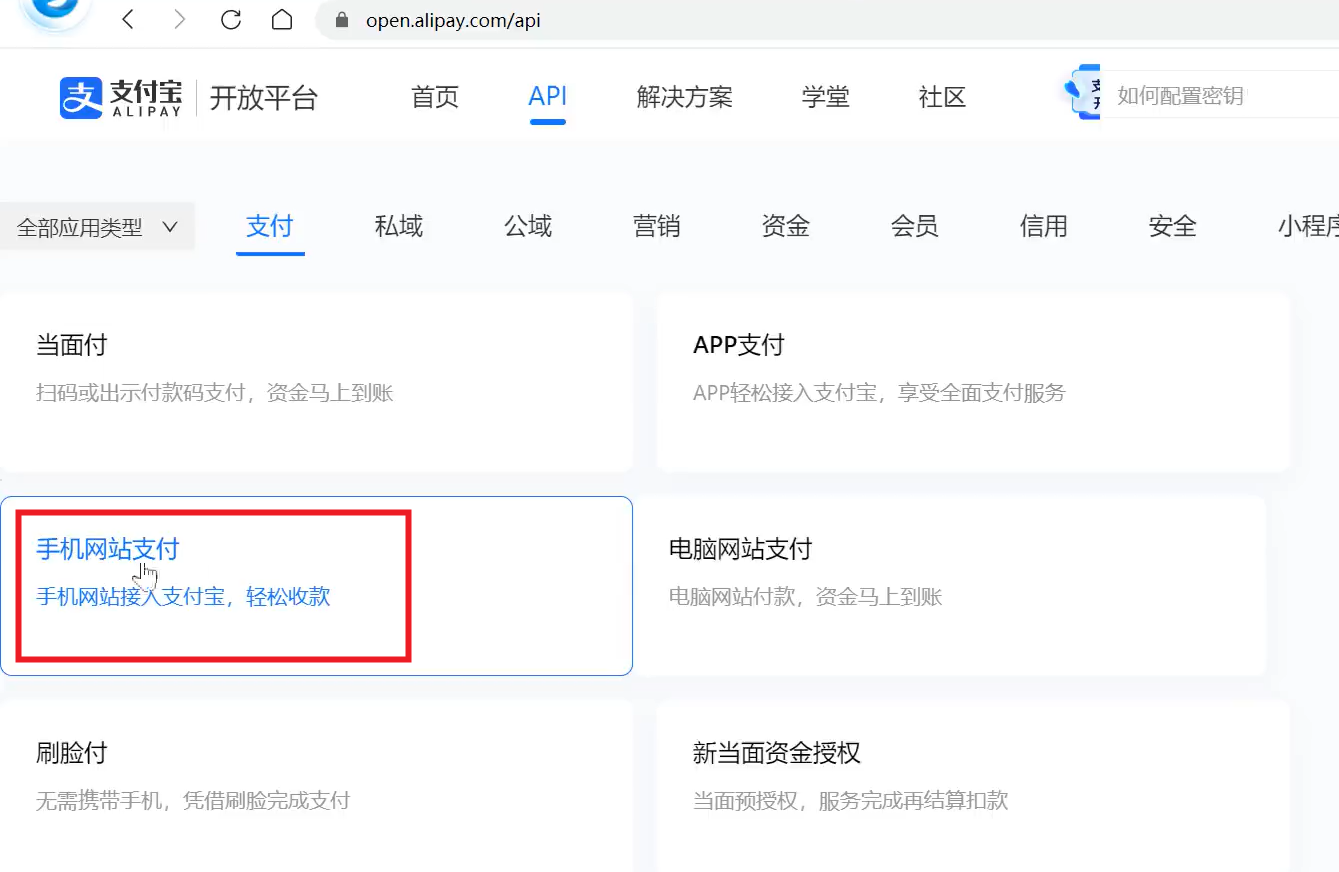Click the Alipay logo

point(121,97)
